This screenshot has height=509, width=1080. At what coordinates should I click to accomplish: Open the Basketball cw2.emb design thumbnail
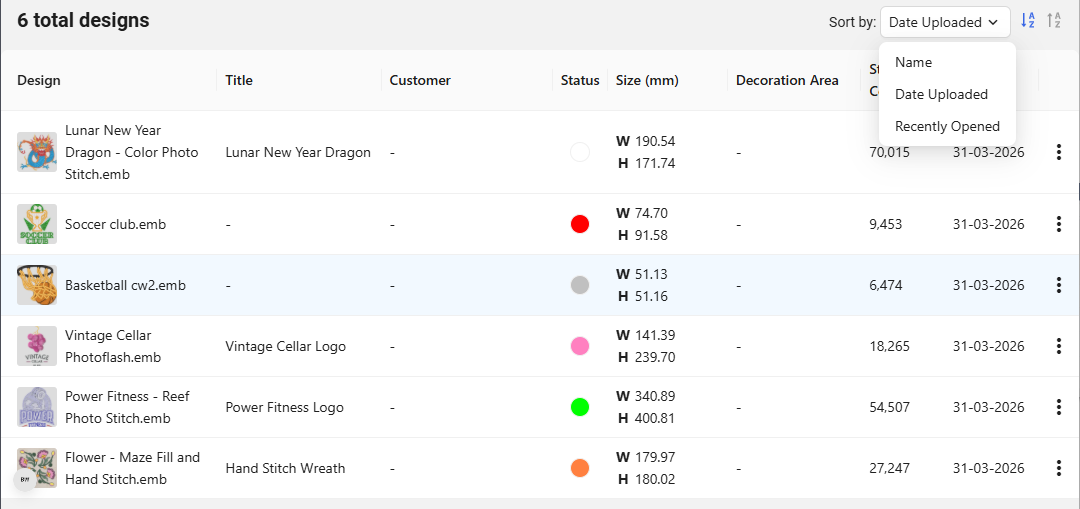click(37, 285)
